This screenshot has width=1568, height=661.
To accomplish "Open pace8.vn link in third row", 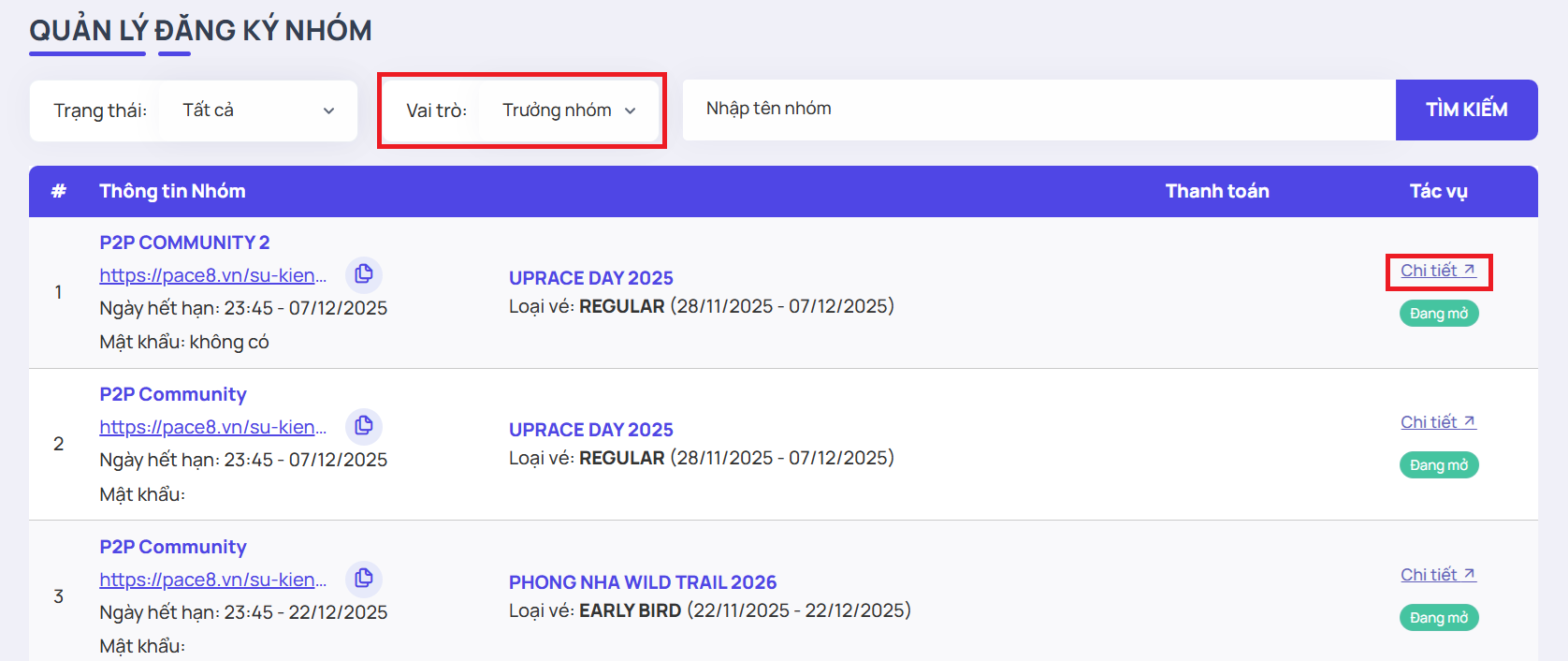I will coord(212,580).
